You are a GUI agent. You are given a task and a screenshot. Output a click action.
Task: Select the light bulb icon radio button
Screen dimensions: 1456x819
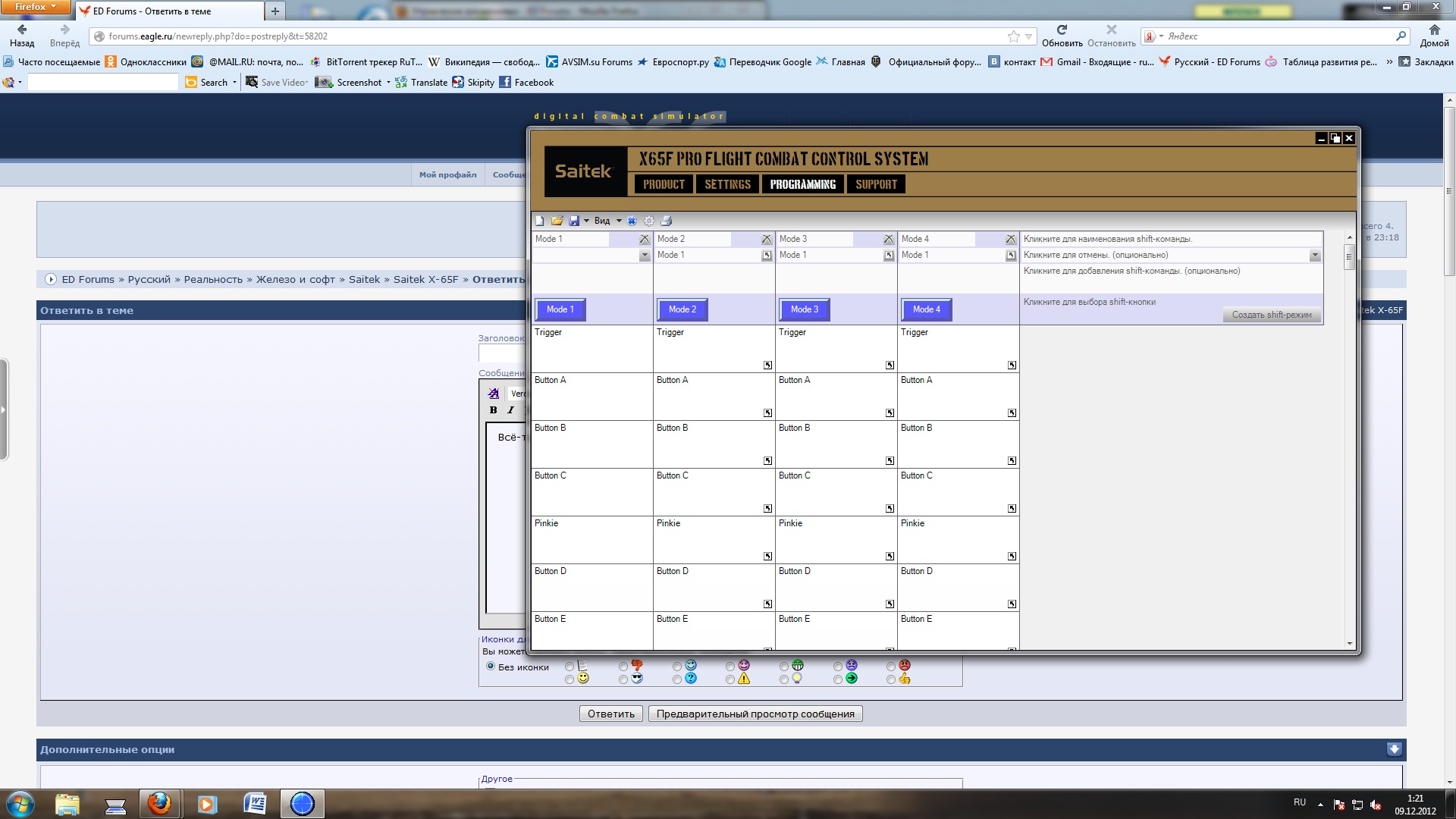(784, 679)
